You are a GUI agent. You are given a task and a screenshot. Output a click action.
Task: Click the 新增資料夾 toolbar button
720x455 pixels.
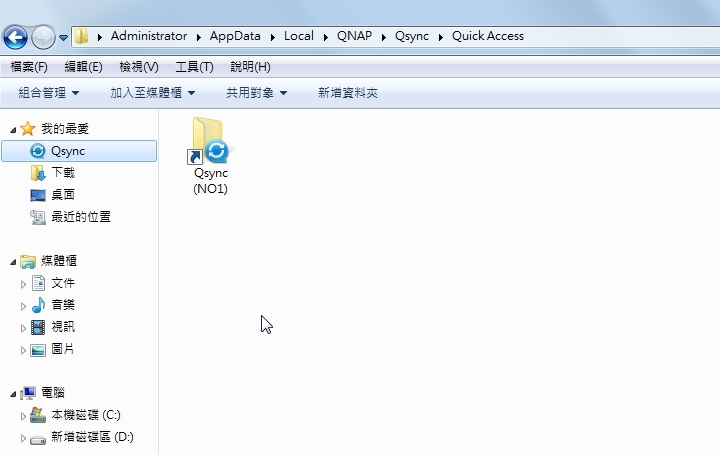348,93
